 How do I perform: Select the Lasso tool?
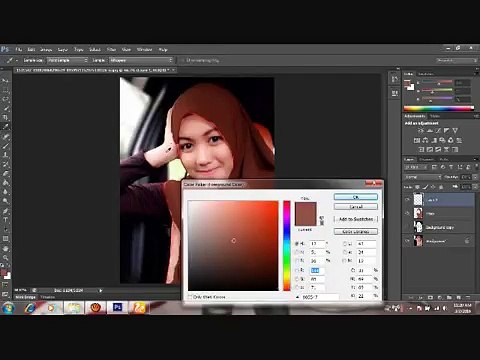(6, 99)
